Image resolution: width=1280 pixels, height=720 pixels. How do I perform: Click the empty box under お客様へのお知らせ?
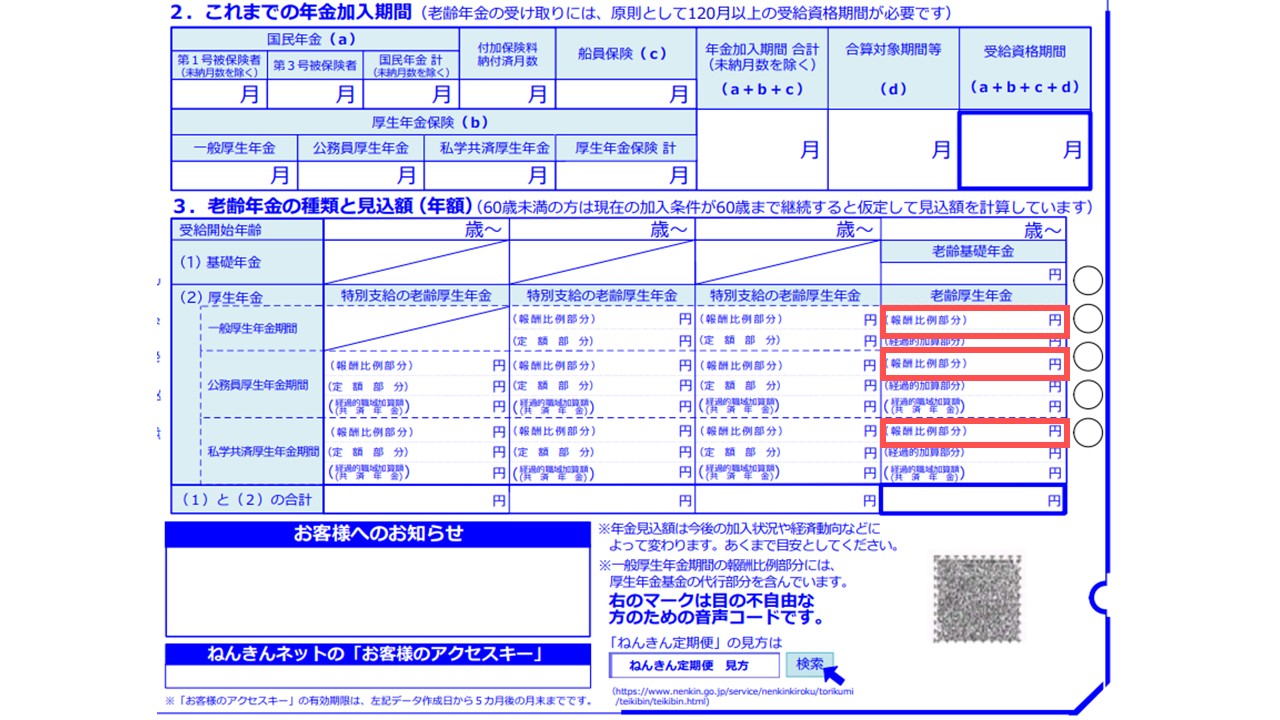click(378, 591)
